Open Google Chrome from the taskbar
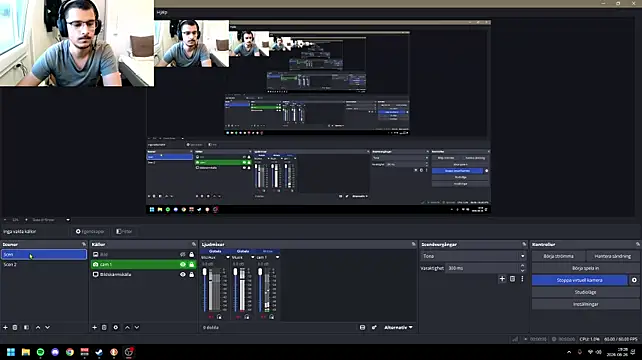This screenshot has height=360, width=642. pos(70,352)
